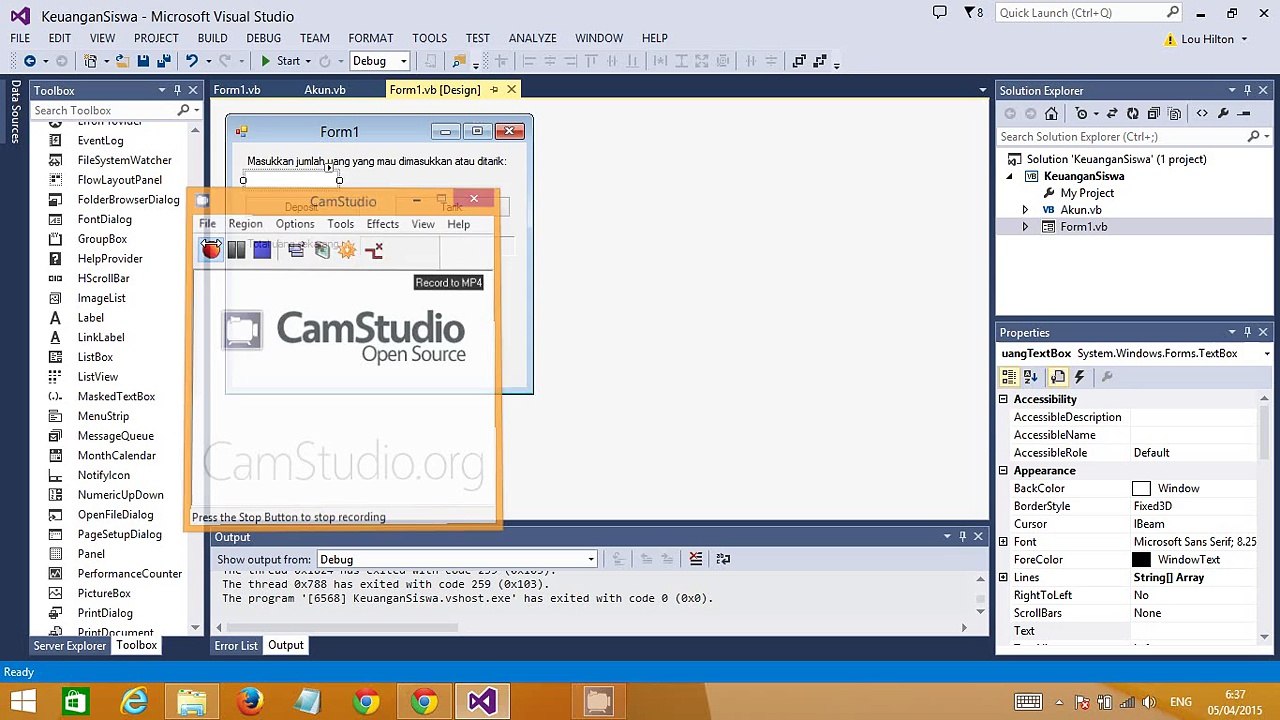Open Firefox from the taskbar
Viewport: 1280px width, 720px height.
point(250,701)
